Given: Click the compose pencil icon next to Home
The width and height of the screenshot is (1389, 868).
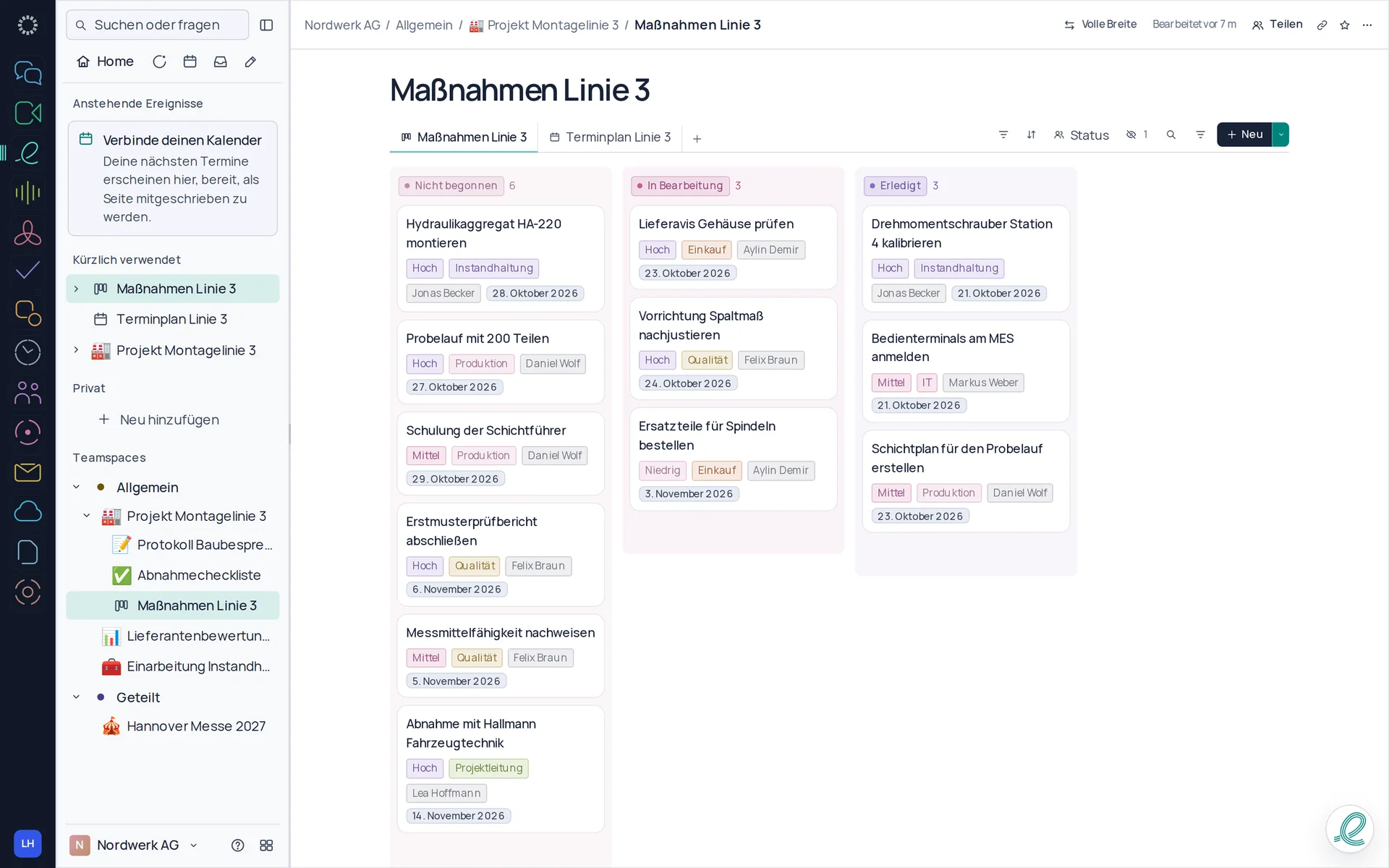Looking at the screenshot, I should click(250, 61).
